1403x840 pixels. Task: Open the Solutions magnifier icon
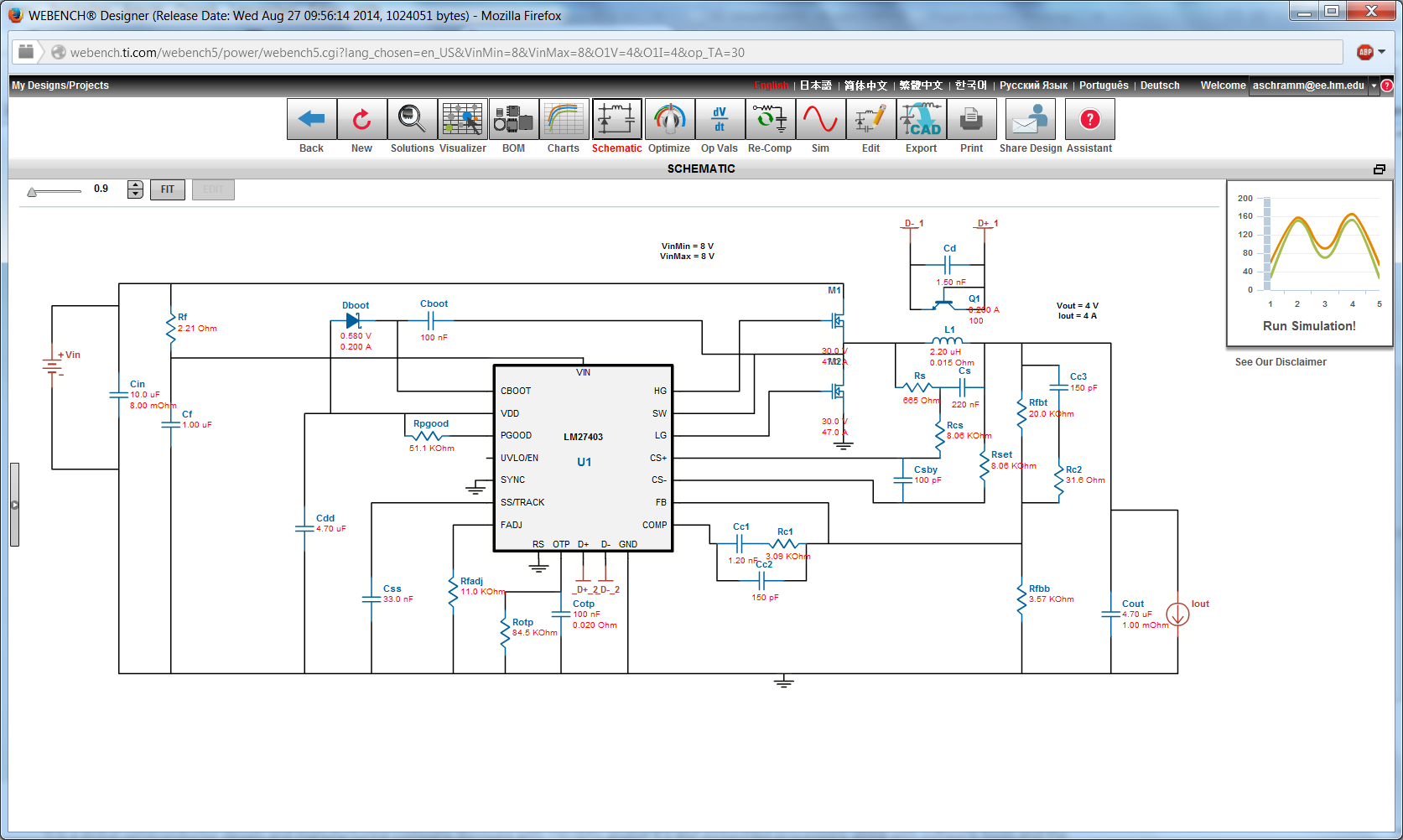[412, 119]
